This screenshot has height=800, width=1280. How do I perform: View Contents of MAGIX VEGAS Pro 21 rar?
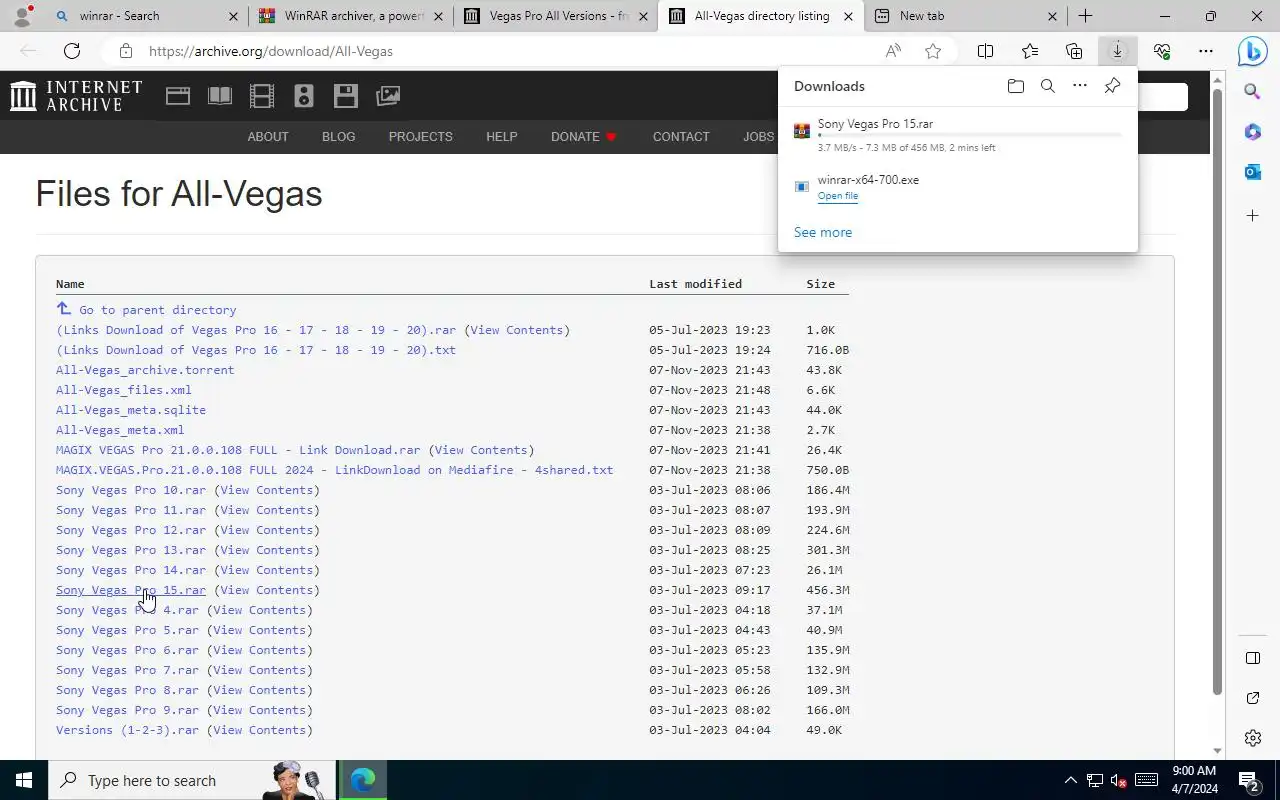tap(481, 450)
